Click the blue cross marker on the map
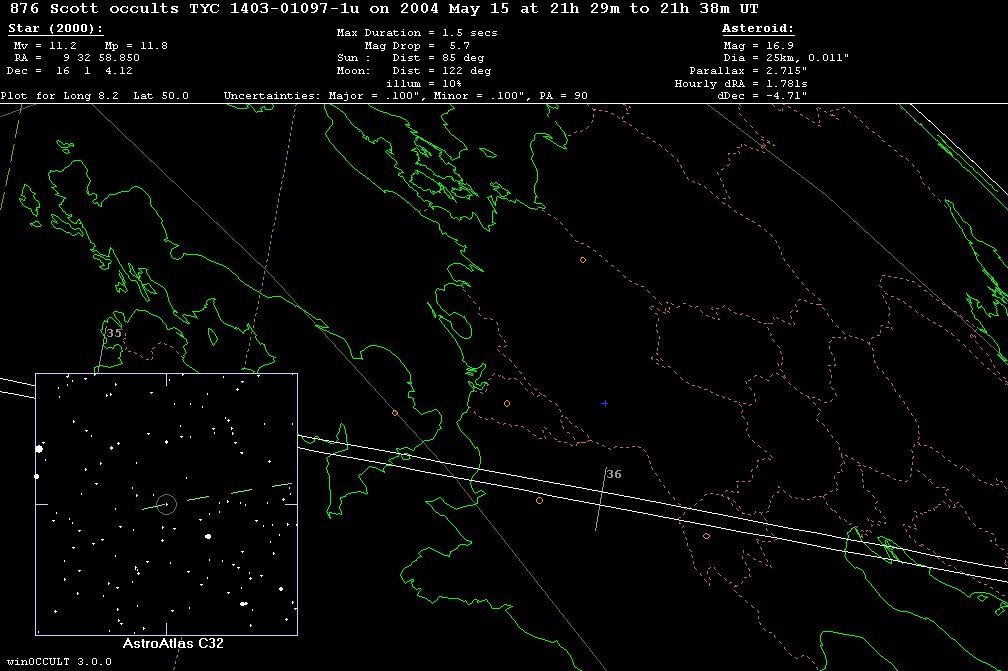Image resolution: width=1008 pixels, height=671 pixels. 604,403
